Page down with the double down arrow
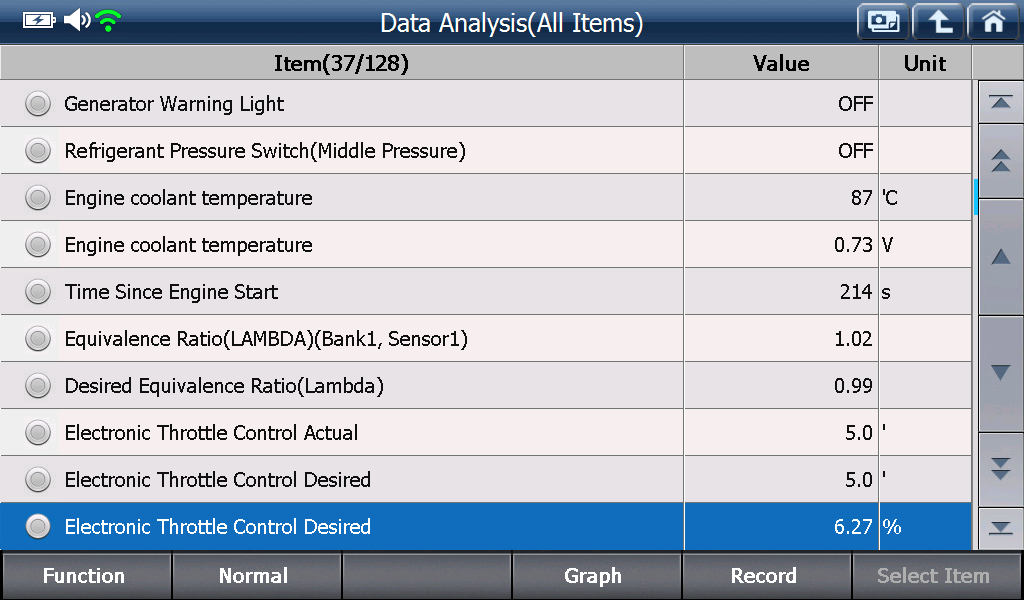1024x600 pixels. (x=1000, y=469)
